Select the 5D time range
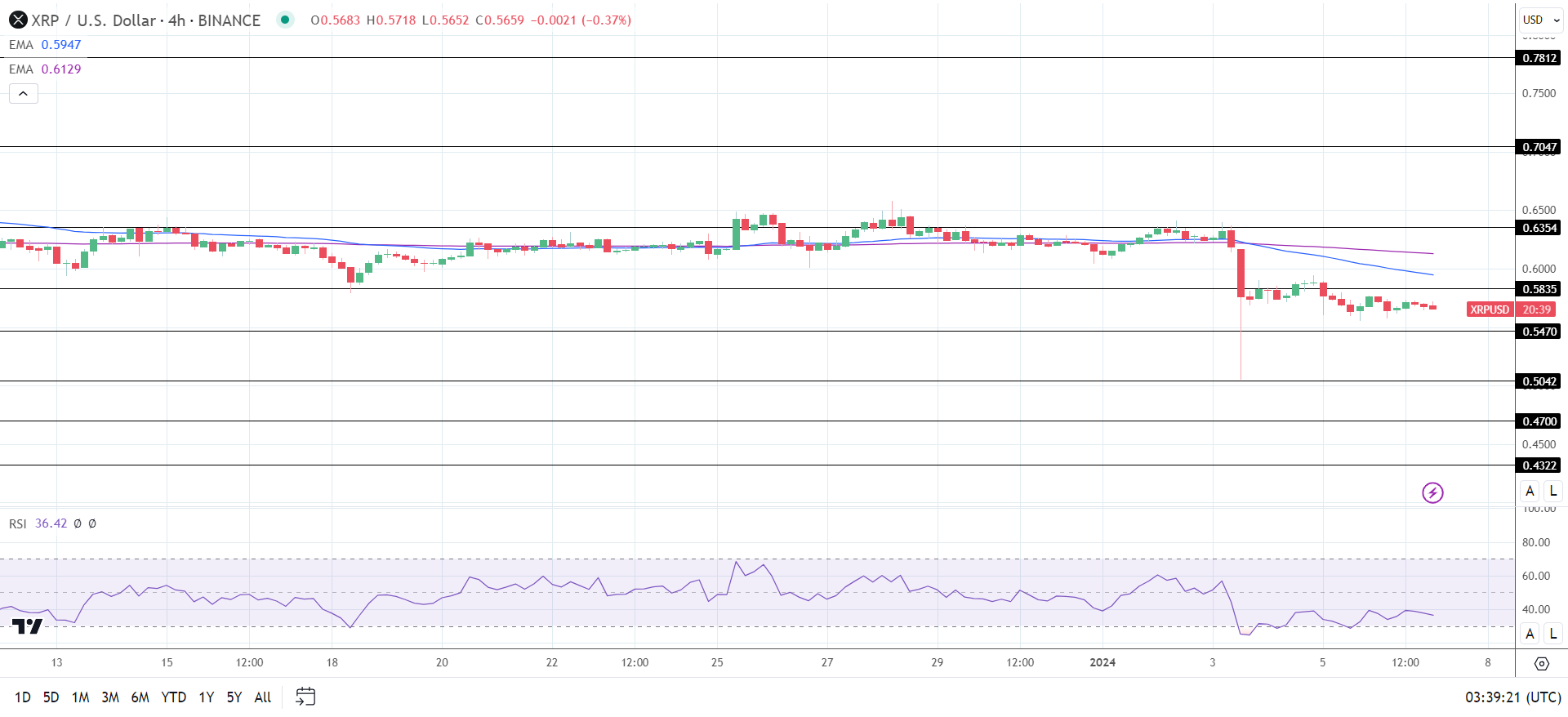The image size is (1568, 717). point(51,697)
